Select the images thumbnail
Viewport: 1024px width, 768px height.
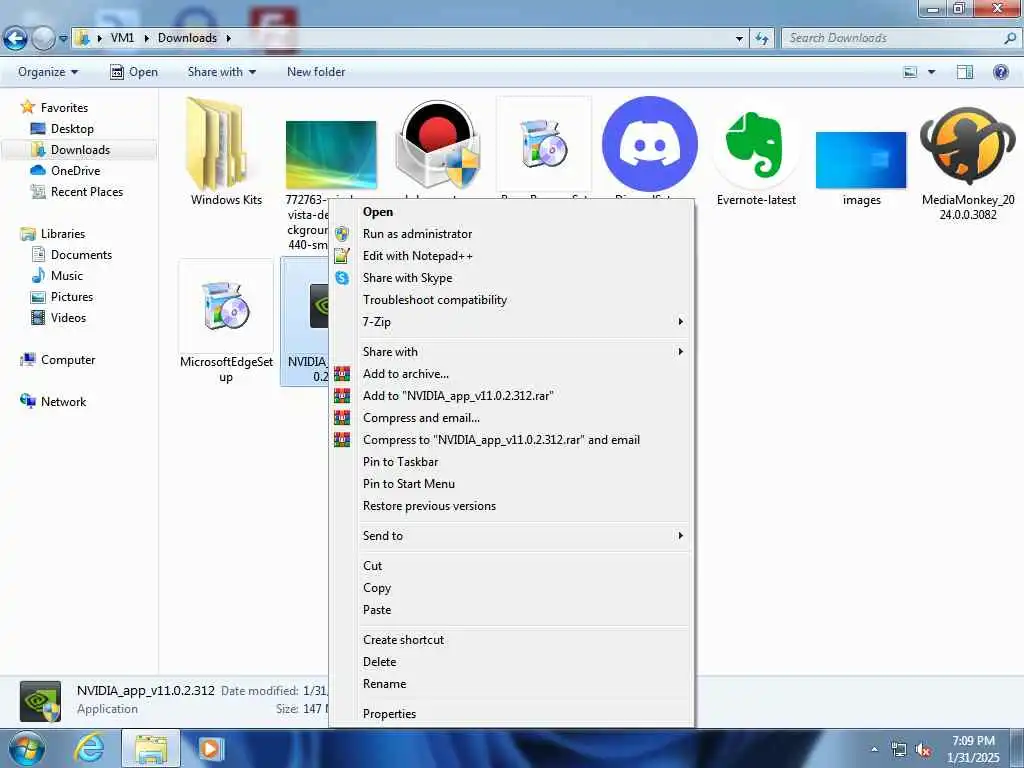861,159
